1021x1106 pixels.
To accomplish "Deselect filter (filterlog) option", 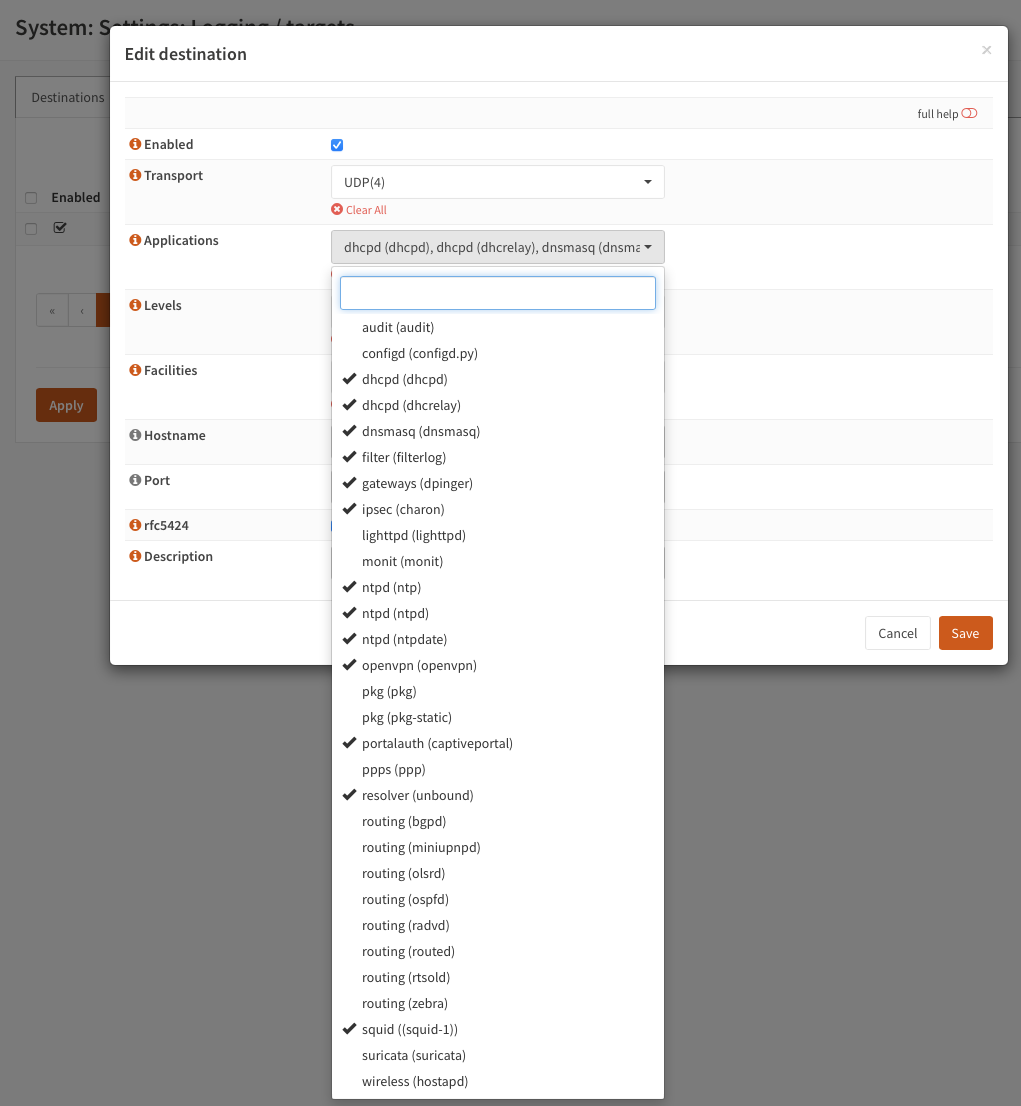I will pos(497,457).
